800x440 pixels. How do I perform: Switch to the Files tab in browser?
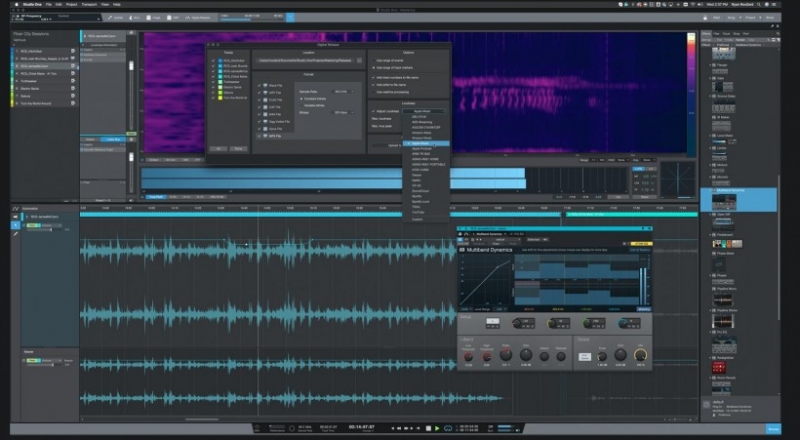(x=716, y=34)
